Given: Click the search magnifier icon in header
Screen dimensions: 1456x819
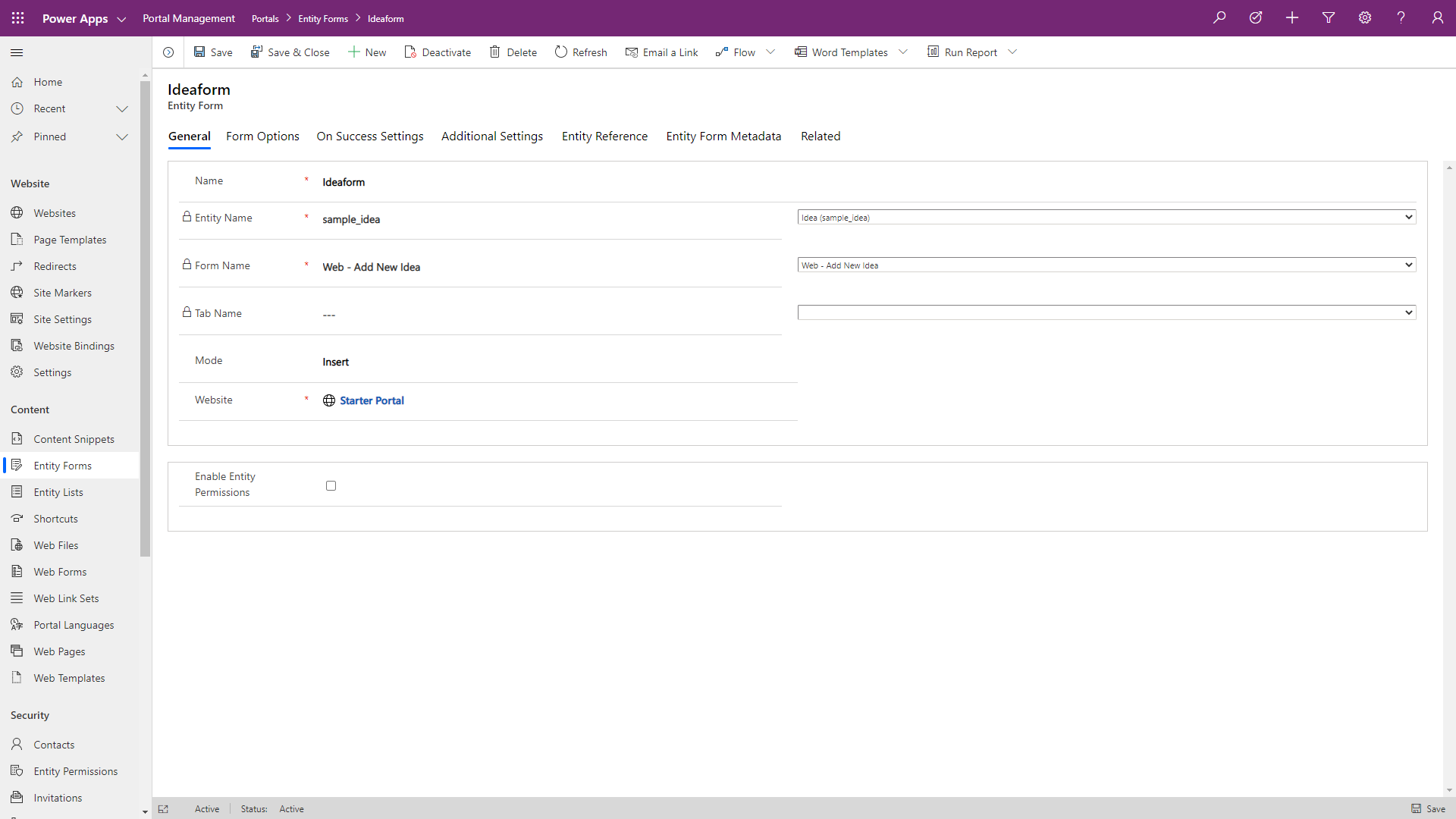Looking at the screenshot, I should click(1219, 18).
